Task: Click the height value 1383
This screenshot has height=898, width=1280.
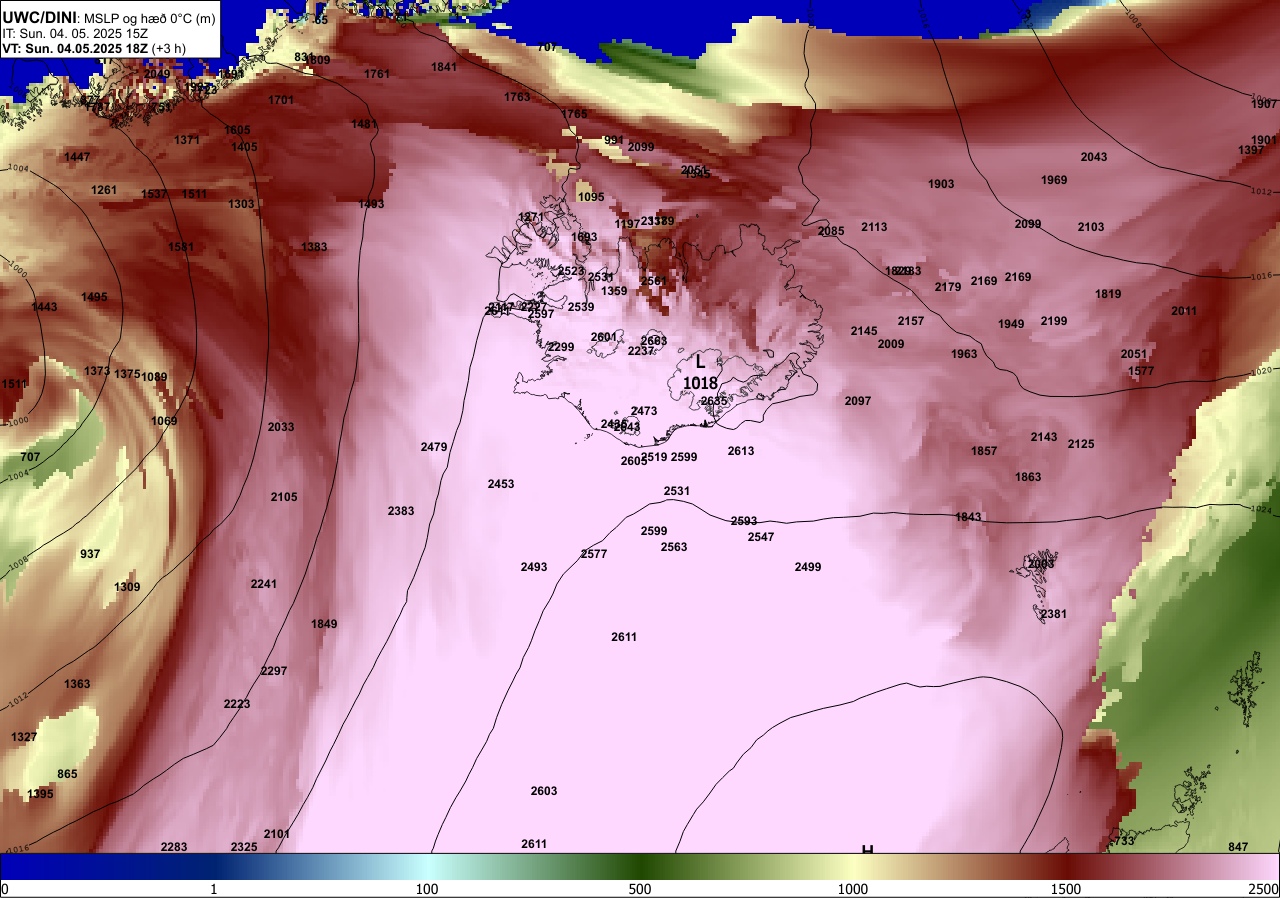Action: pyautogui.click(x=314, y=247)
